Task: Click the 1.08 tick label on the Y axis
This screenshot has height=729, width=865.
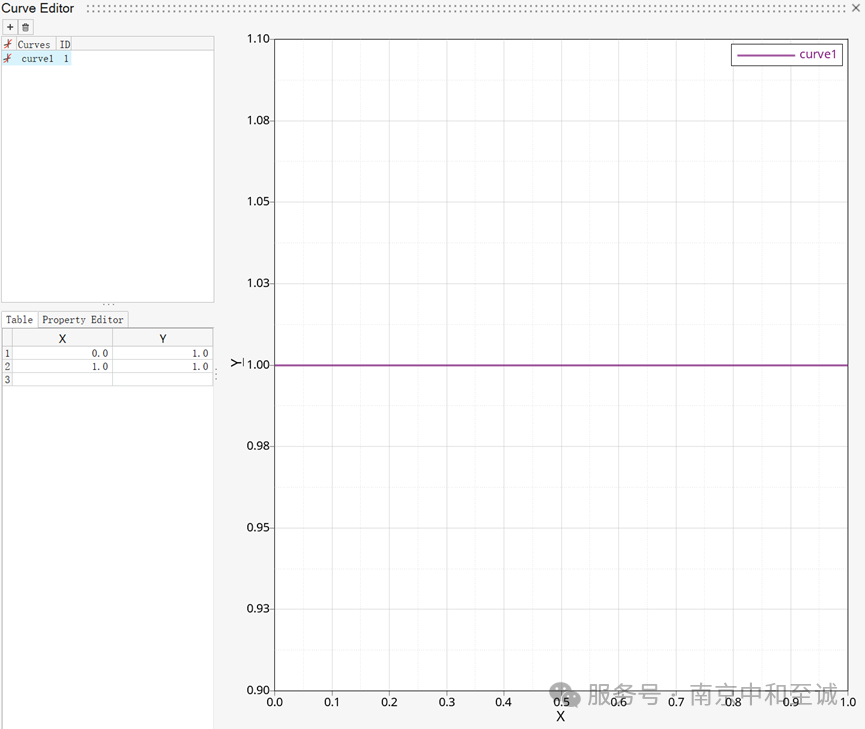Action: pos(258,120)
